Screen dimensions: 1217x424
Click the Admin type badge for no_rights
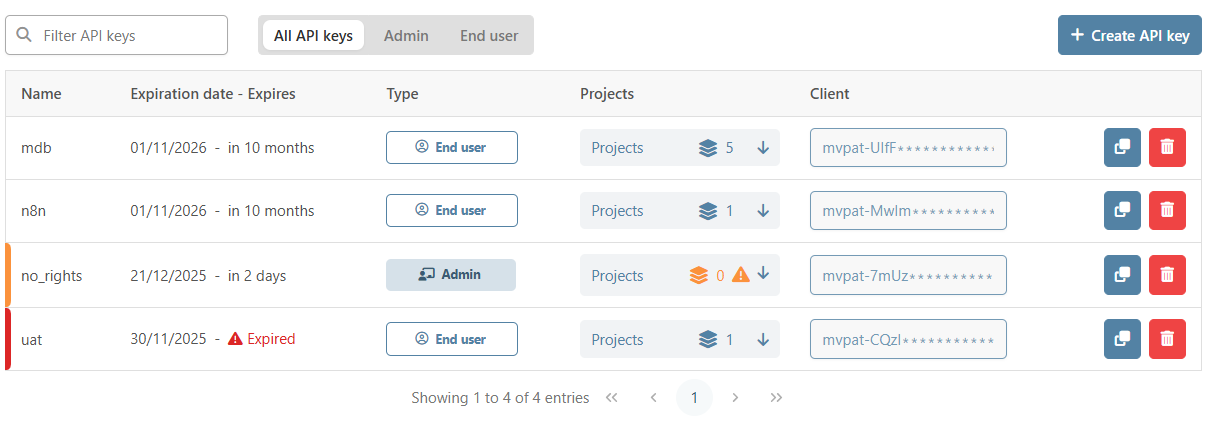tap(451, 275)
